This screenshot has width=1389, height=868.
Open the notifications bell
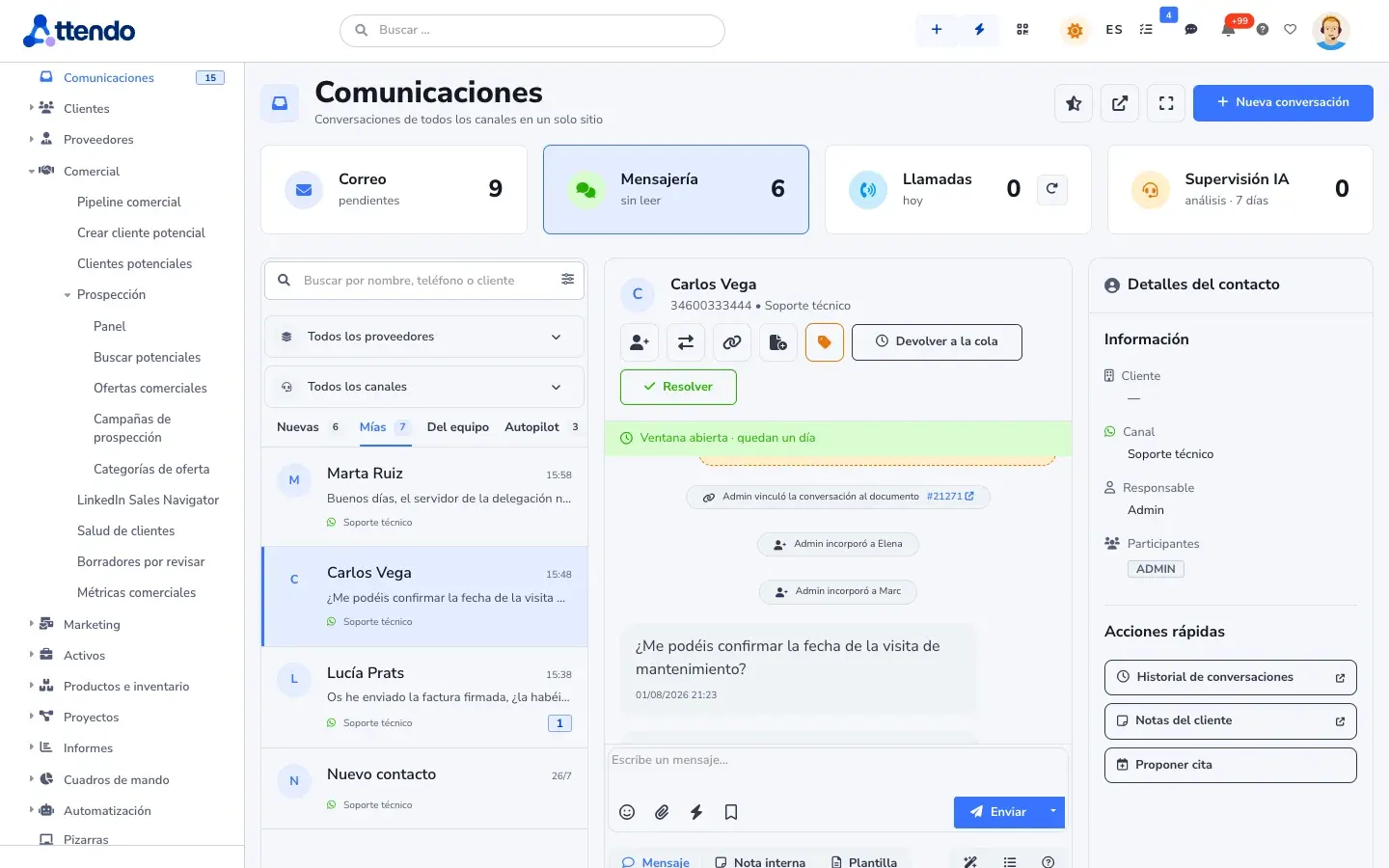(1228, 30)
